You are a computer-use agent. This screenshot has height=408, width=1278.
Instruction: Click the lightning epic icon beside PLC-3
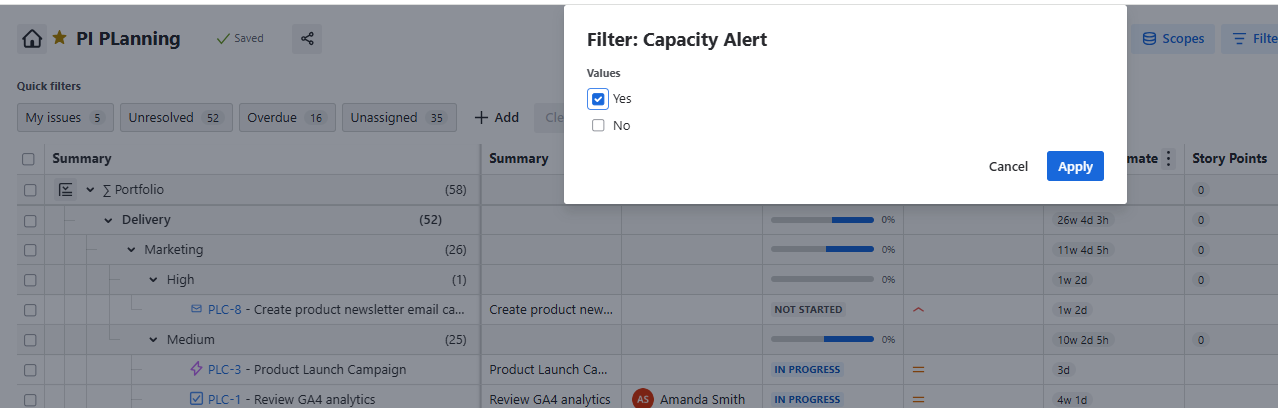pos(196,369)
